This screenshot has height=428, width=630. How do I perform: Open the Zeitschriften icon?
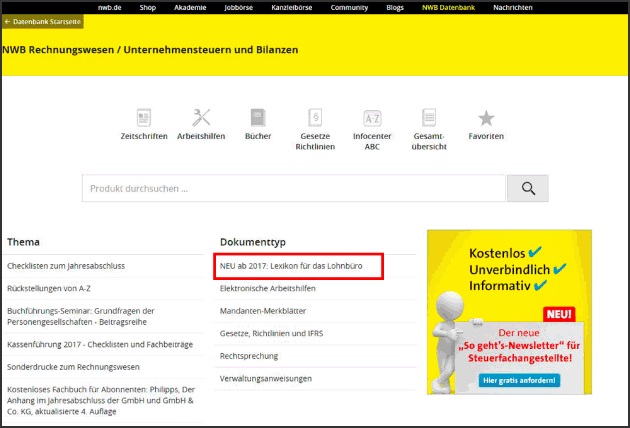(143, 118)
